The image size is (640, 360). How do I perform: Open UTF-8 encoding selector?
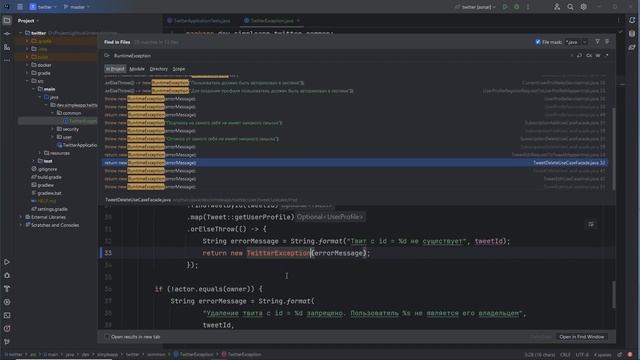point(582,354)
